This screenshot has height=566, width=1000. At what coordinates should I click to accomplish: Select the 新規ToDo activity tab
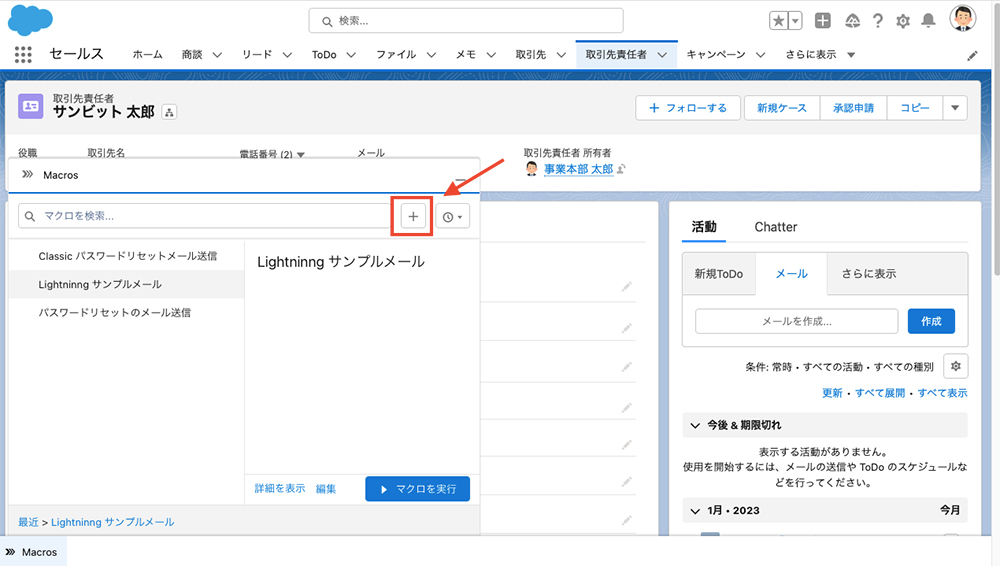click(x=719, y=274)
